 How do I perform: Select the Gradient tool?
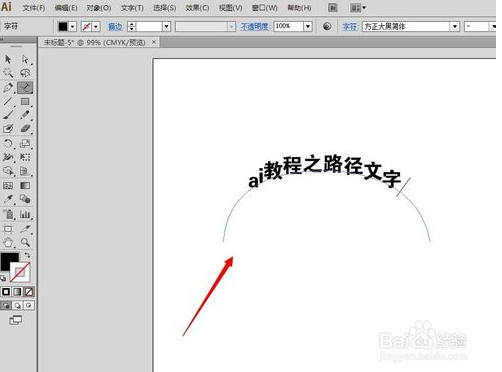pyautogui.click(x=25, y=186)
